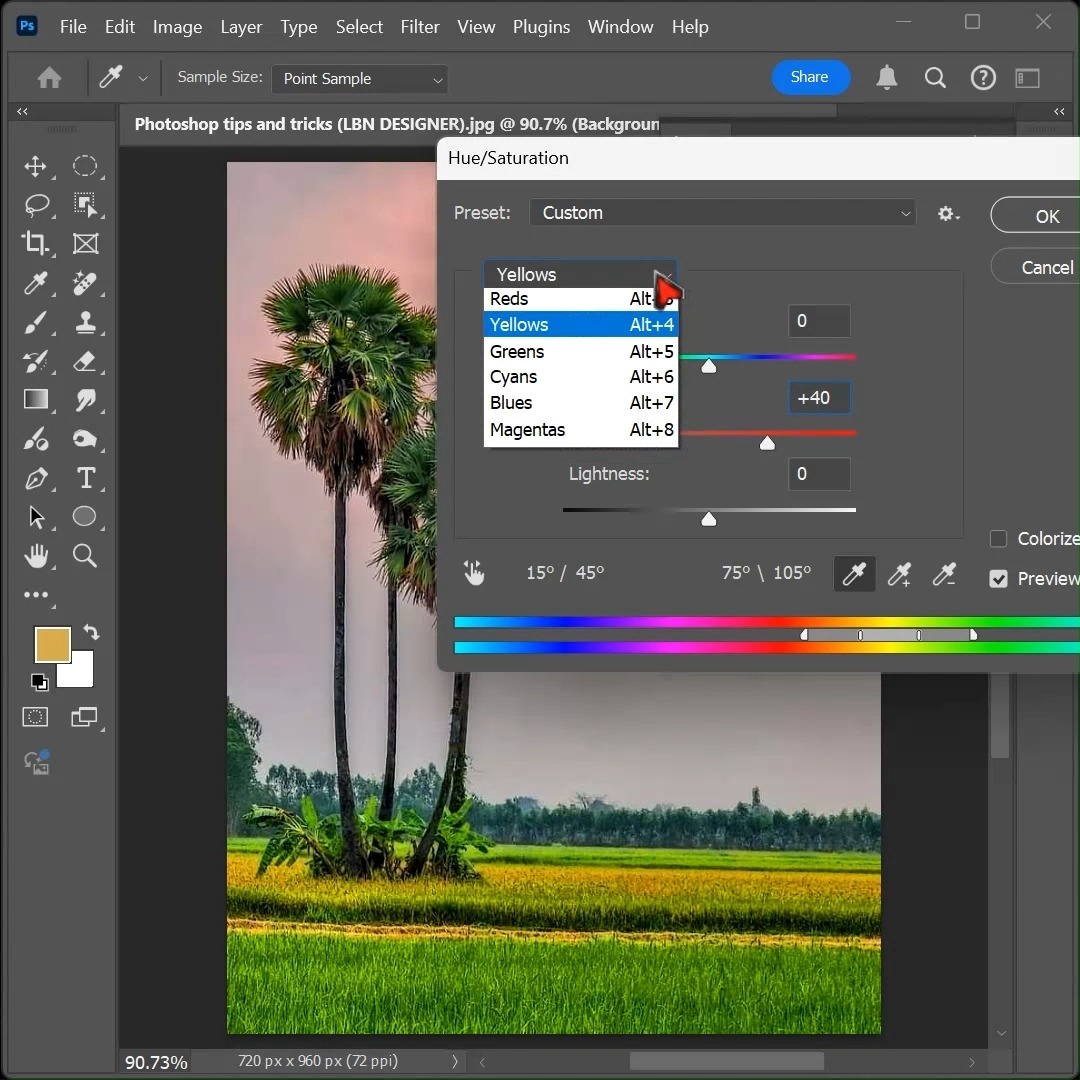Select the Clone Stamp tool
Viewport: 1080px width, 1080px height.
click(85, 322)
